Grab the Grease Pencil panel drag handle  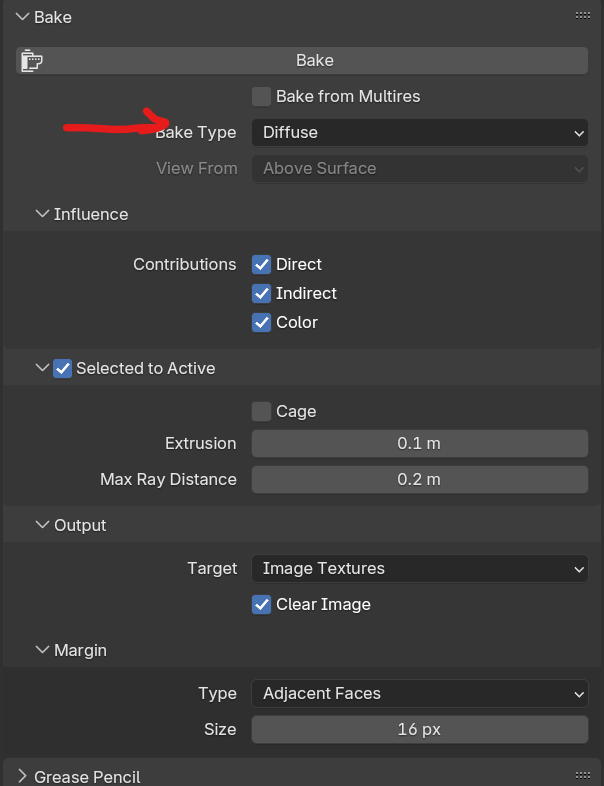click(x=582, y=775)
